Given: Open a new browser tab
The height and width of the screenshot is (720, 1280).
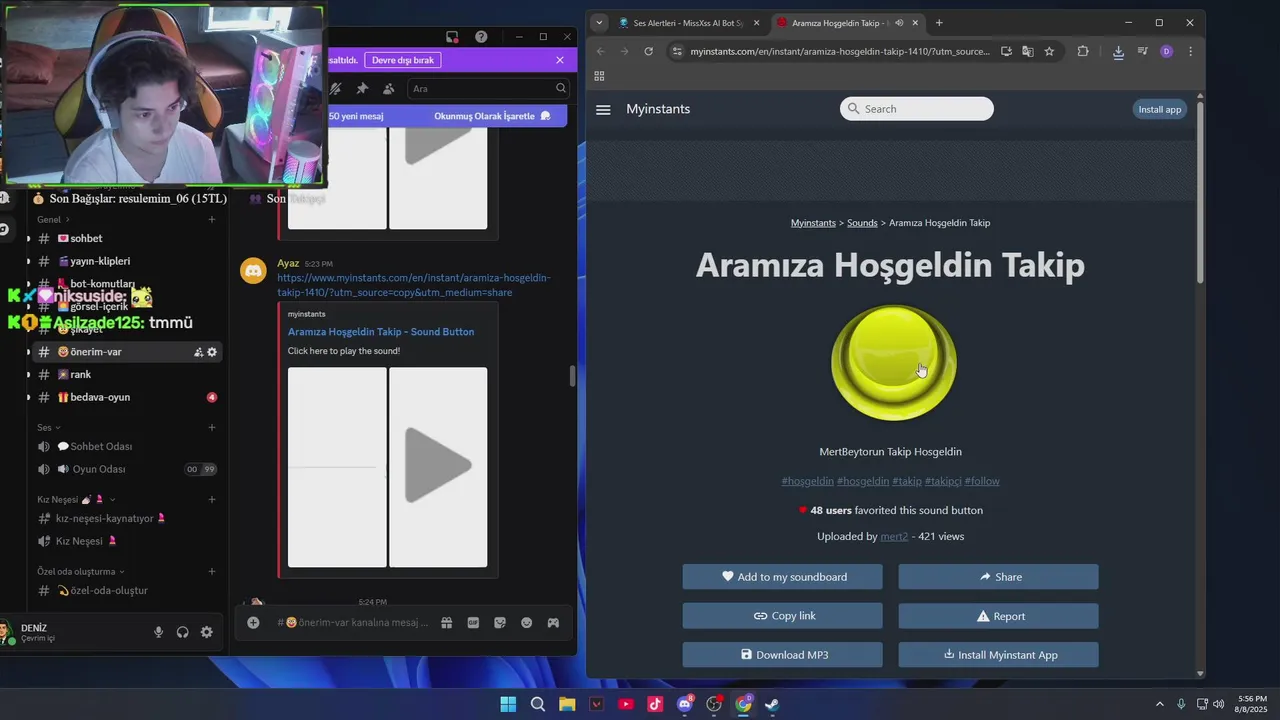Looking at the screenshot, I should [939, 23].
